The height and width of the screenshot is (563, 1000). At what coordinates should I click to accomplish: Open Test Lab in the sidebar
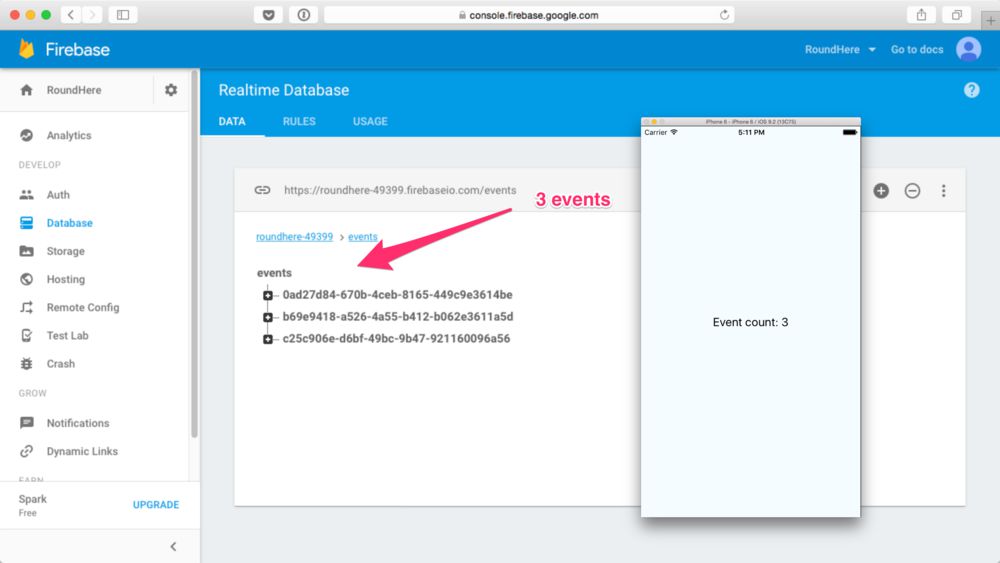68,335
